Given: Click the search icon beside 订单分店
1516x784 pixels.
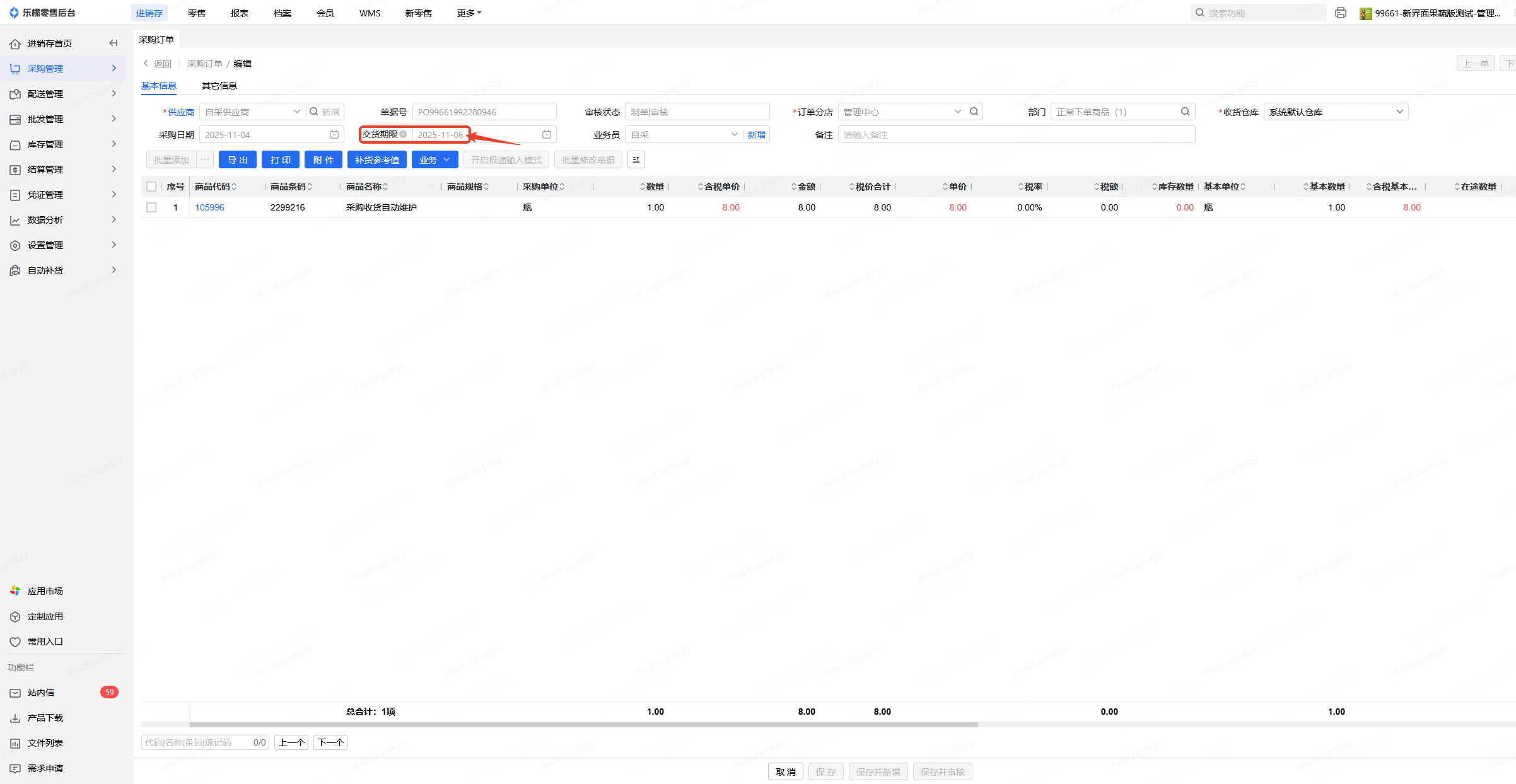Looking at the screenshot, I should tap(974, 112).
